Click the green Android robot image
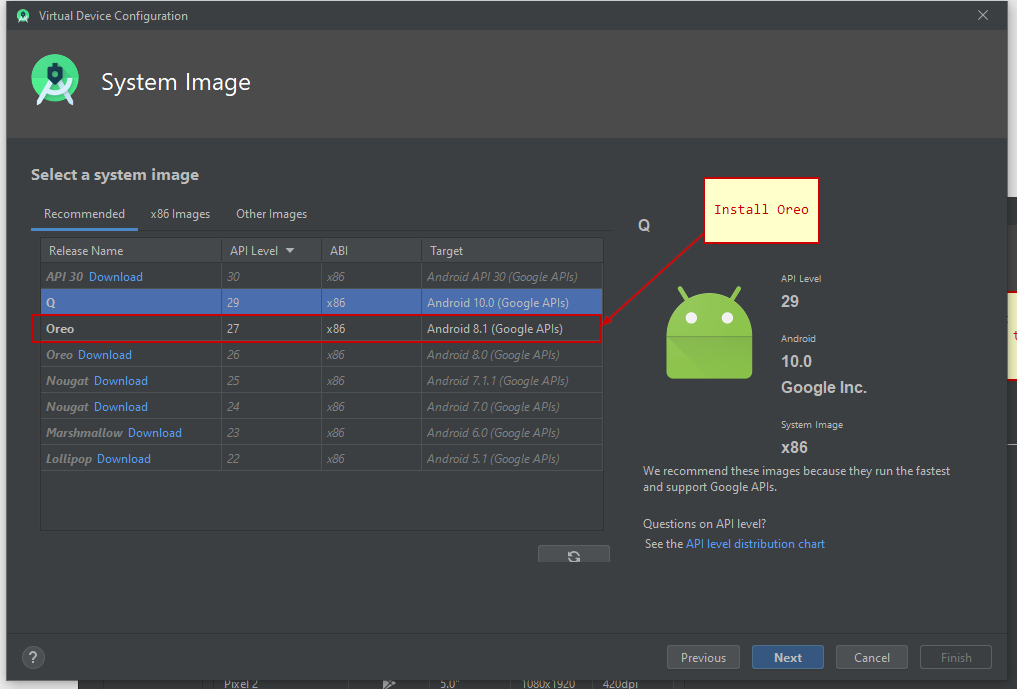 (x=709, y=332)
